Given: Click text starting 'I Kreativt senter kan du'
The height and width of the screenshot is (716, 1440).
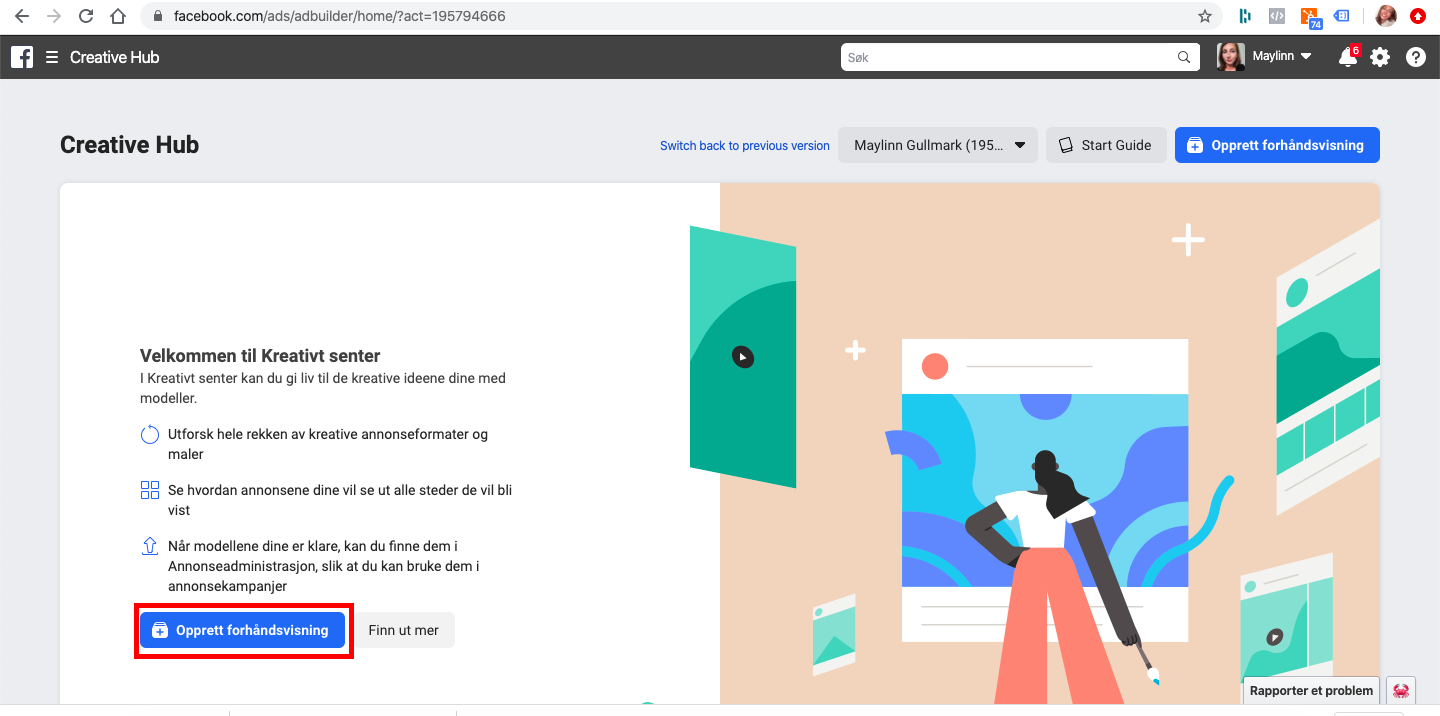Looking at the screenshot, I should (x=323, y=388).
